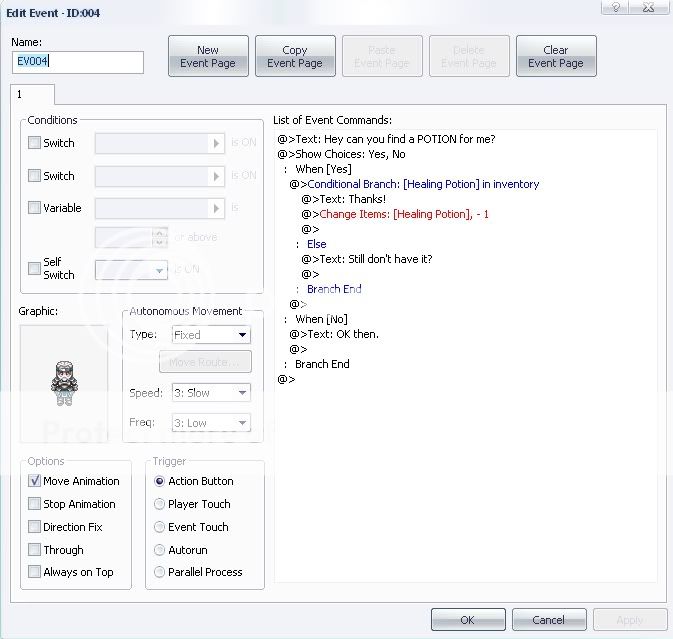Click the help question mark icon
The height and width of the screenshot is (639, 673).
(x=617, y=8)
